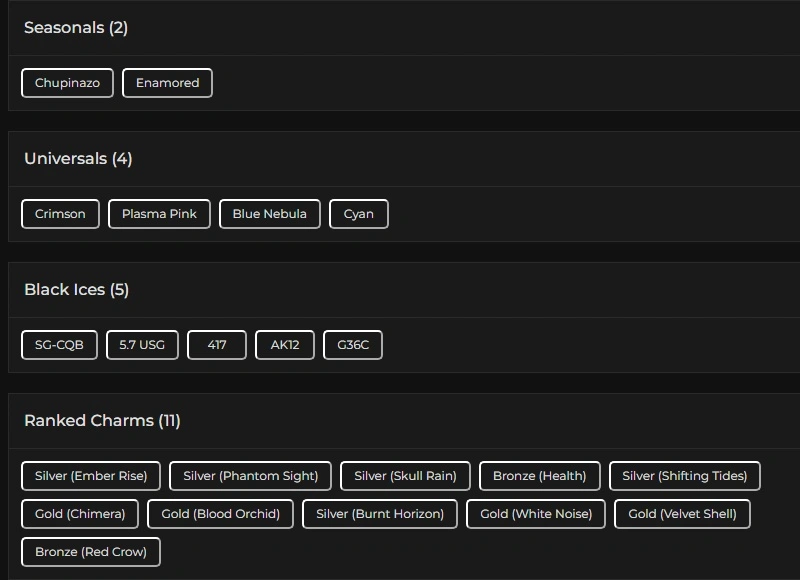Select the Bronze (Health) charm
The height and width of the screenshot is (580, 800).
pyautogui.click(x=539, y=476)
